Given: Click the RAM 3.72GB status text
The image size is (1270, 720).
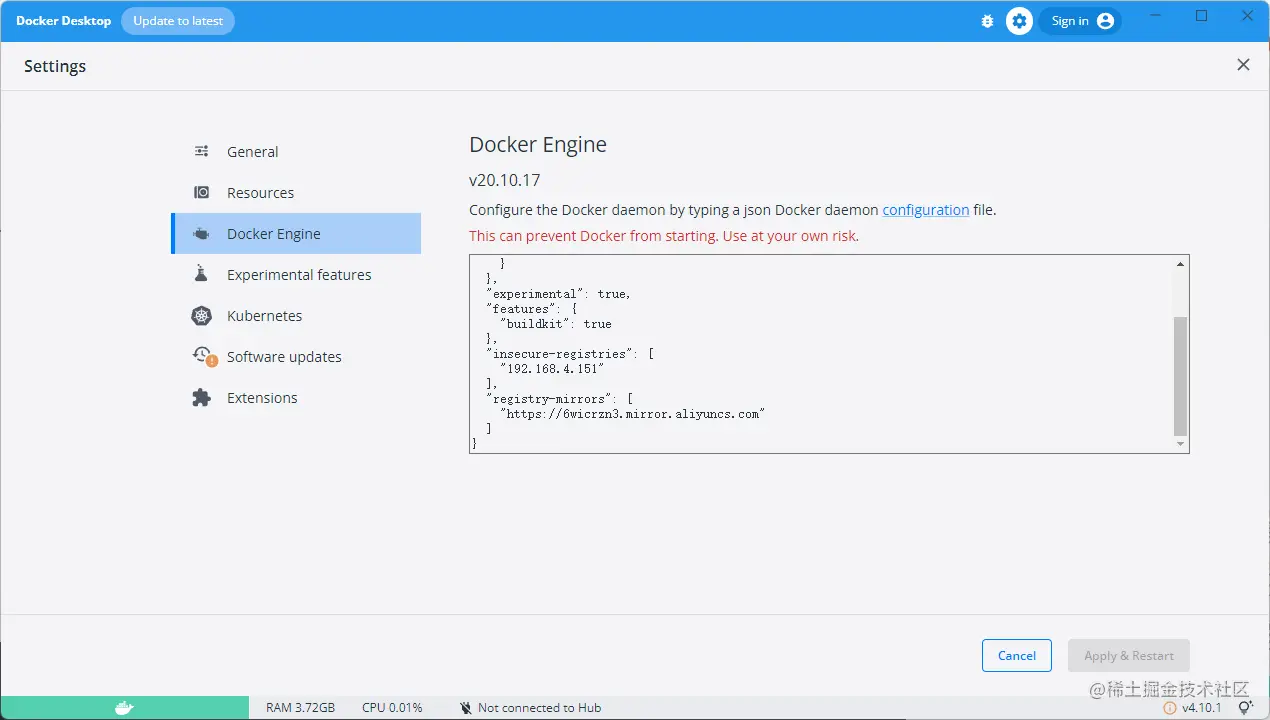Looking at the screenshot, I should point(300,708).
